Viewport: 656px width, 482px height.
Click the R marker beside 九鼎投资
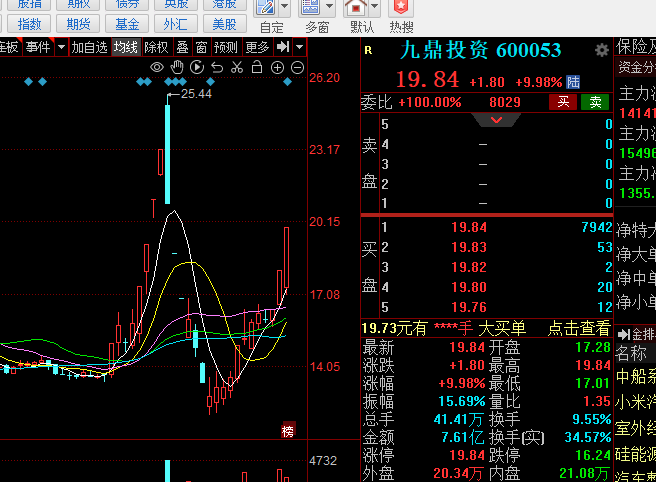point(368,51)
